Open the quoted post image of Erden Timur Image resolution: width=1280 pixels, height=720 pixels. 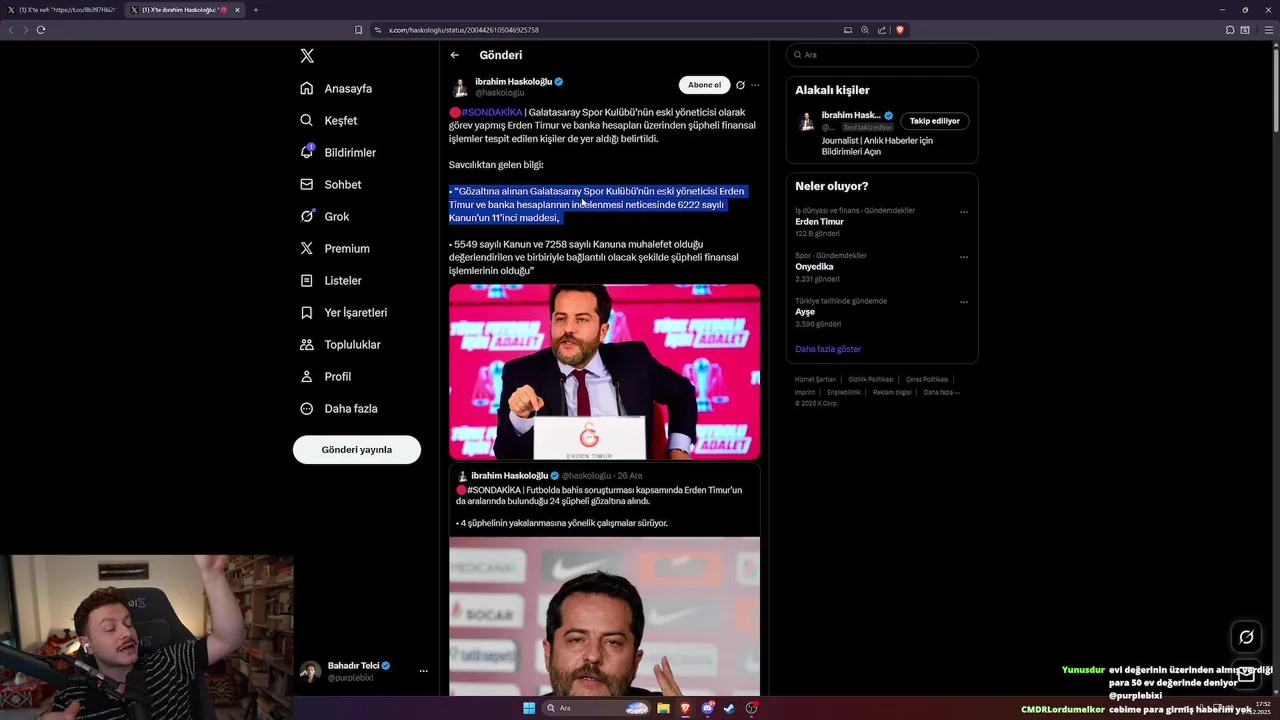604,616
